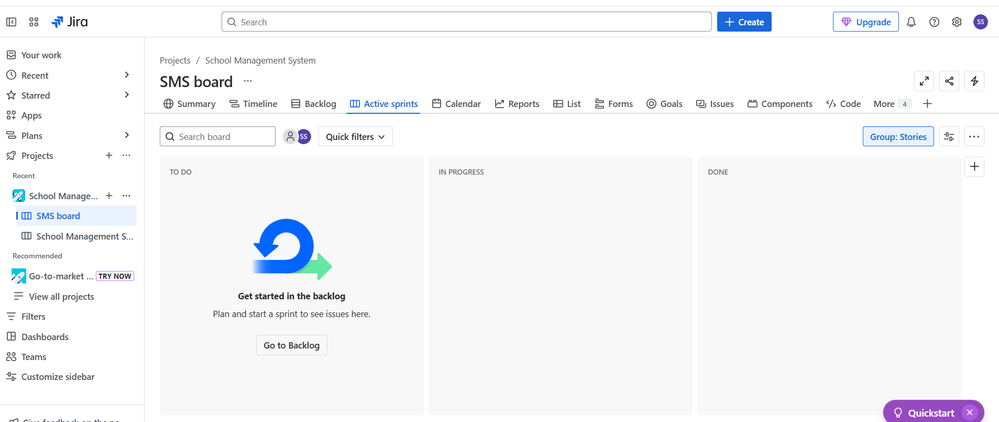Open the Group: Stories dropdown
999x422 pixels.
898,136
